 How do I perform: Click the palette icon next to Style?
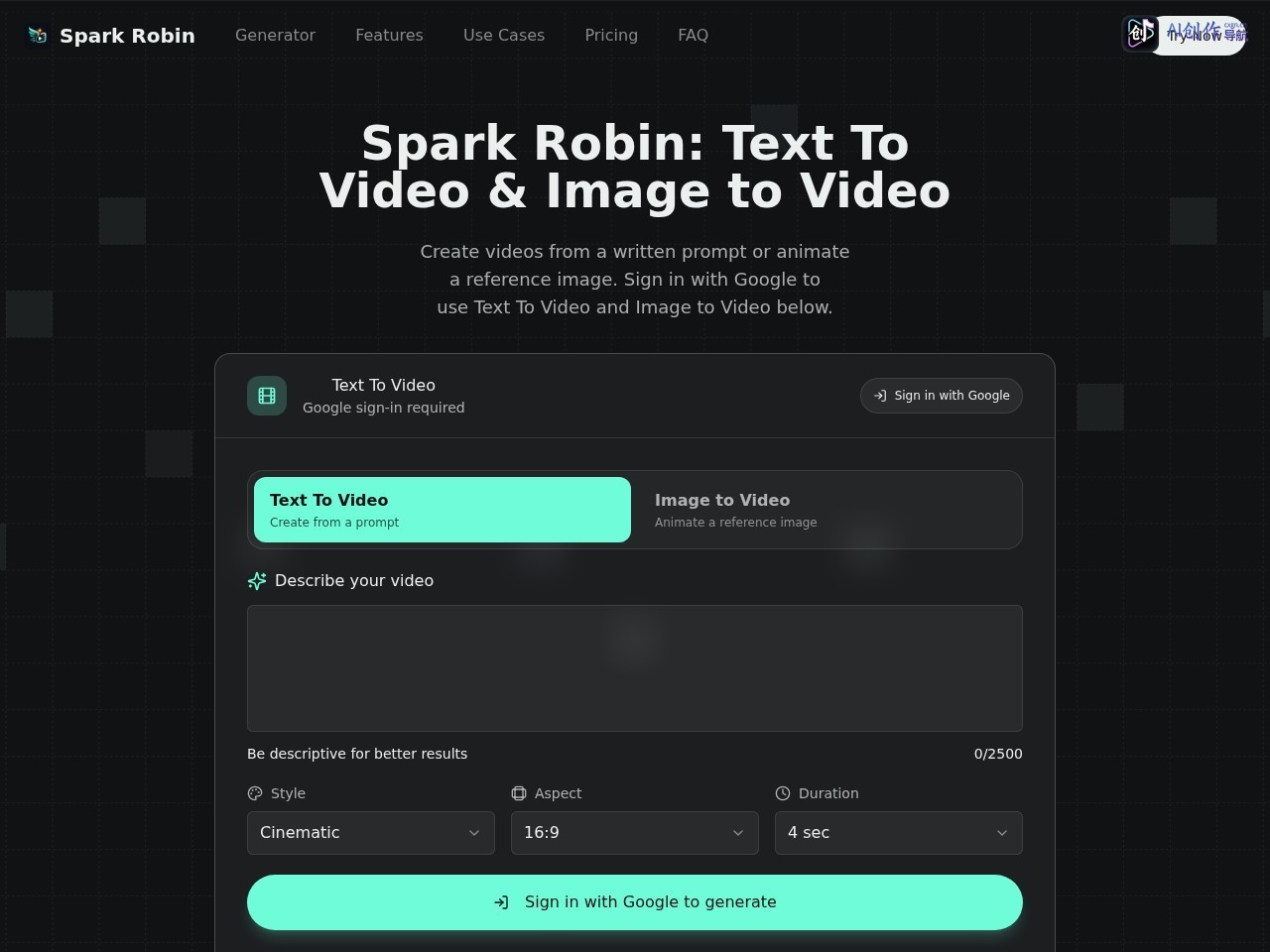point(255,793)
